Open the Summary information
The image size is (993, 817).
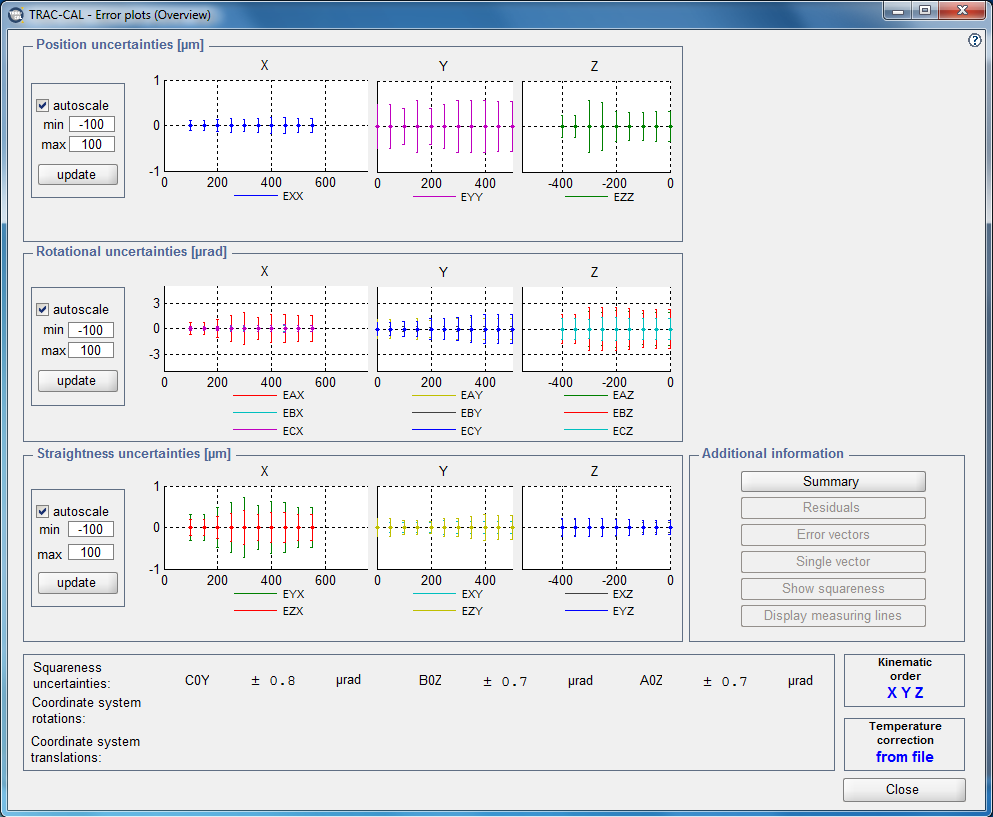pyautogui.click(x=833, y=481)
